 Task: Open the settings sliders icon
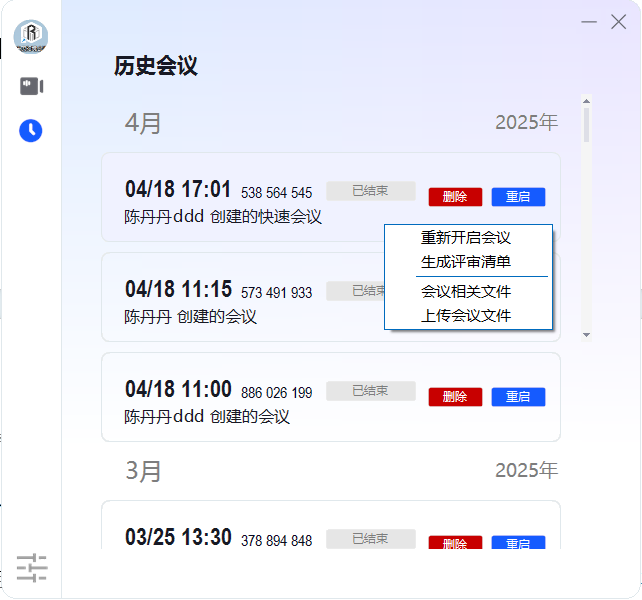(31, 568)
